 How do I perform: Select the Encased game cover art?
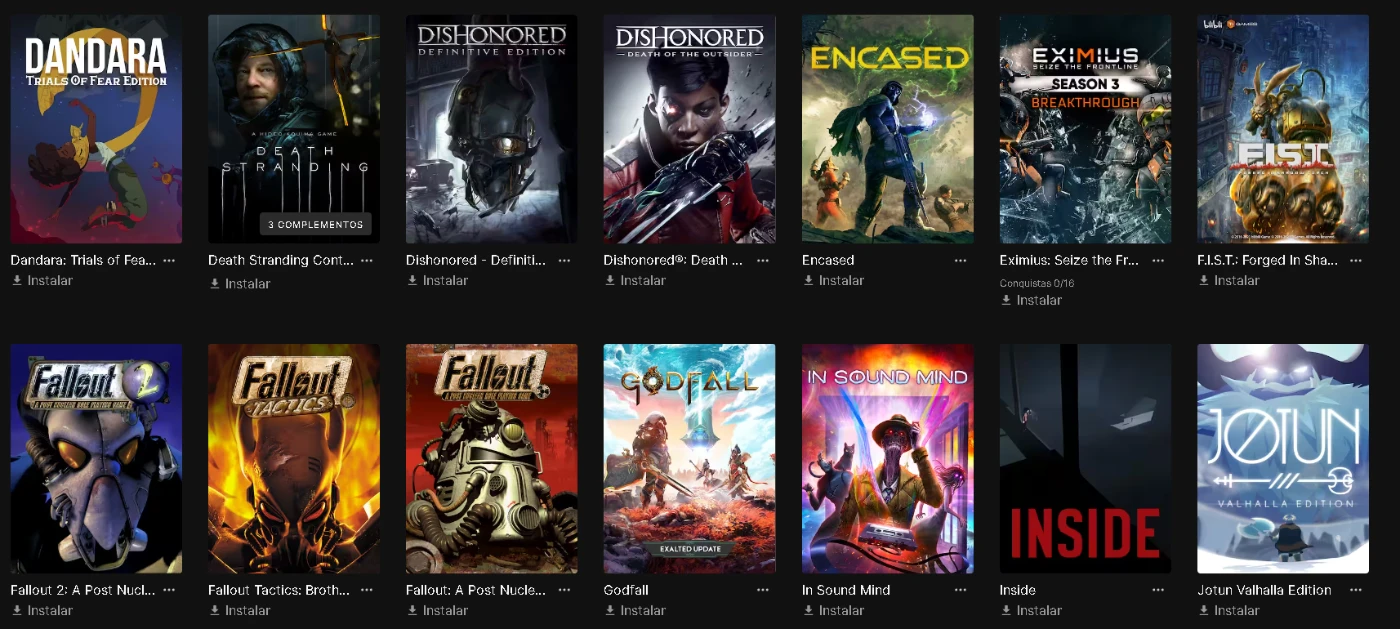coord(887,128)
